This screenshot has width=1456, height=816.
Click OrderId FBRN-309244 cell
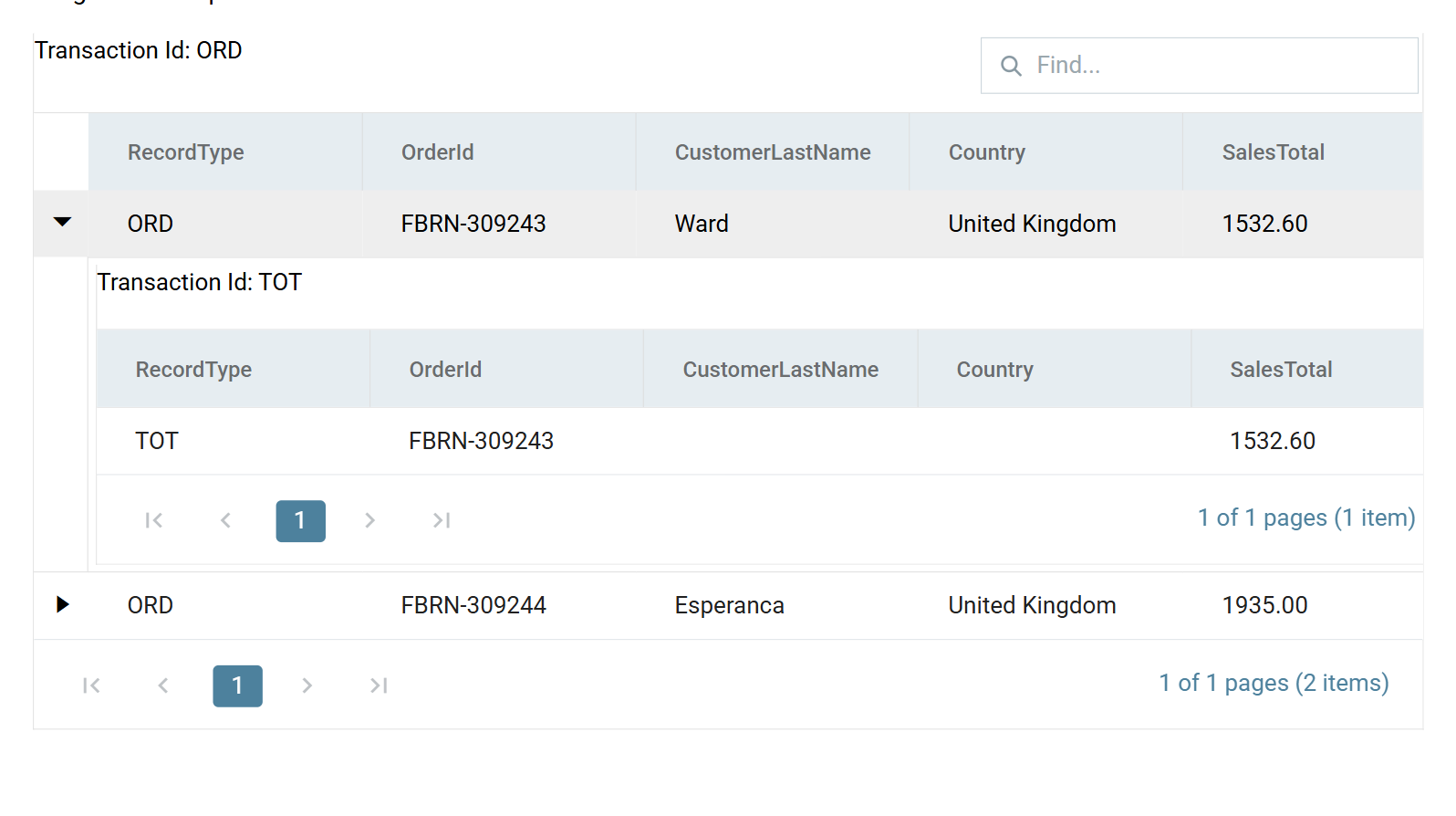click(x=499, y=605)
